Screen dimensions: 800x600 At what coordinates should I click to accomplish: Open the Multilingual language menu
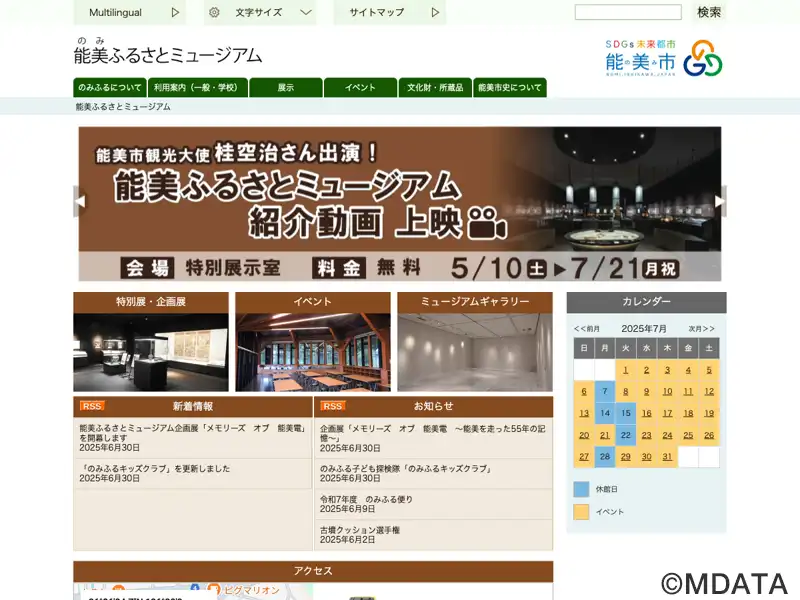(x=130, y=12)
